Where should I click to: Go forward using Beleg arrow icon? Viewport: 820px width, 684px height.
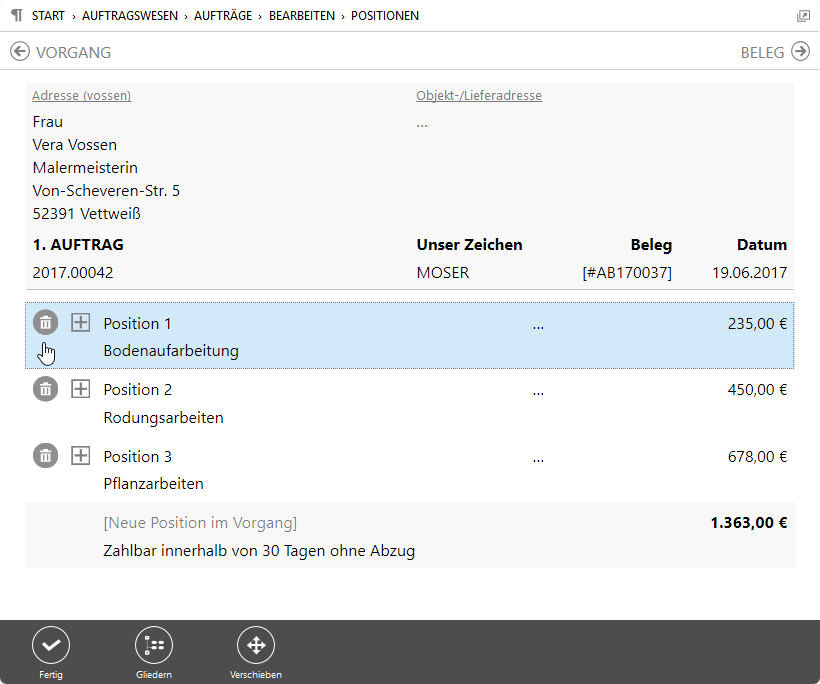coord(800,52)
